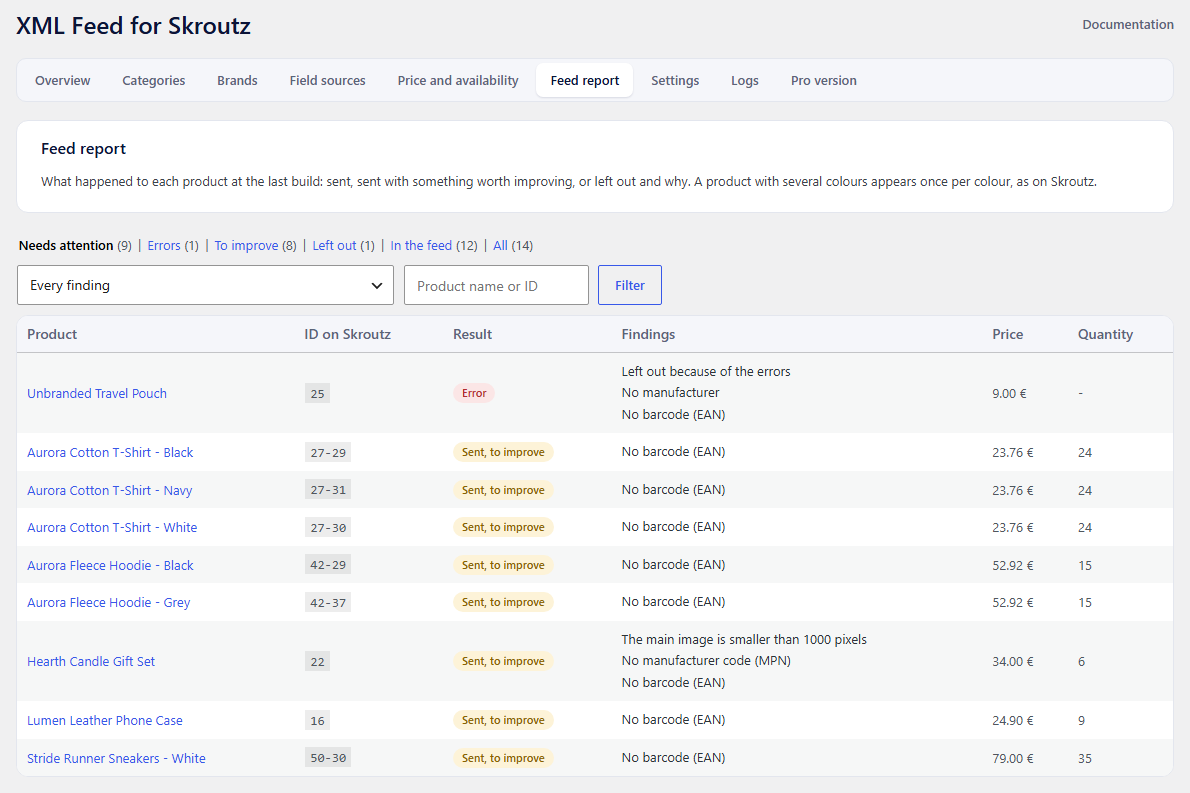
Task: Click the Skroutz ID 50-30 code
Action: 328,758
